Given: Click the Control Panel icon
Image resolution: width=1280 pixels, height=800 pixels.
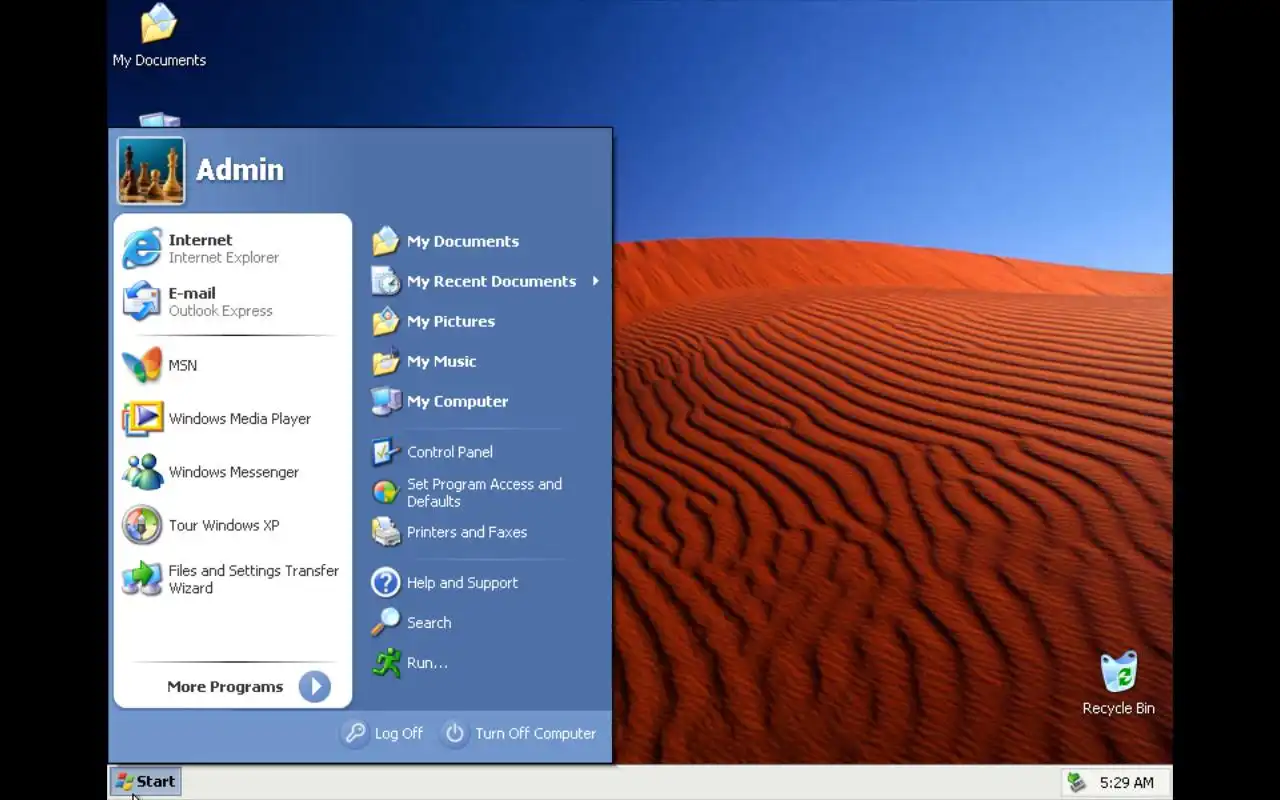Looking at the screenshot, I should click(386, 452).
